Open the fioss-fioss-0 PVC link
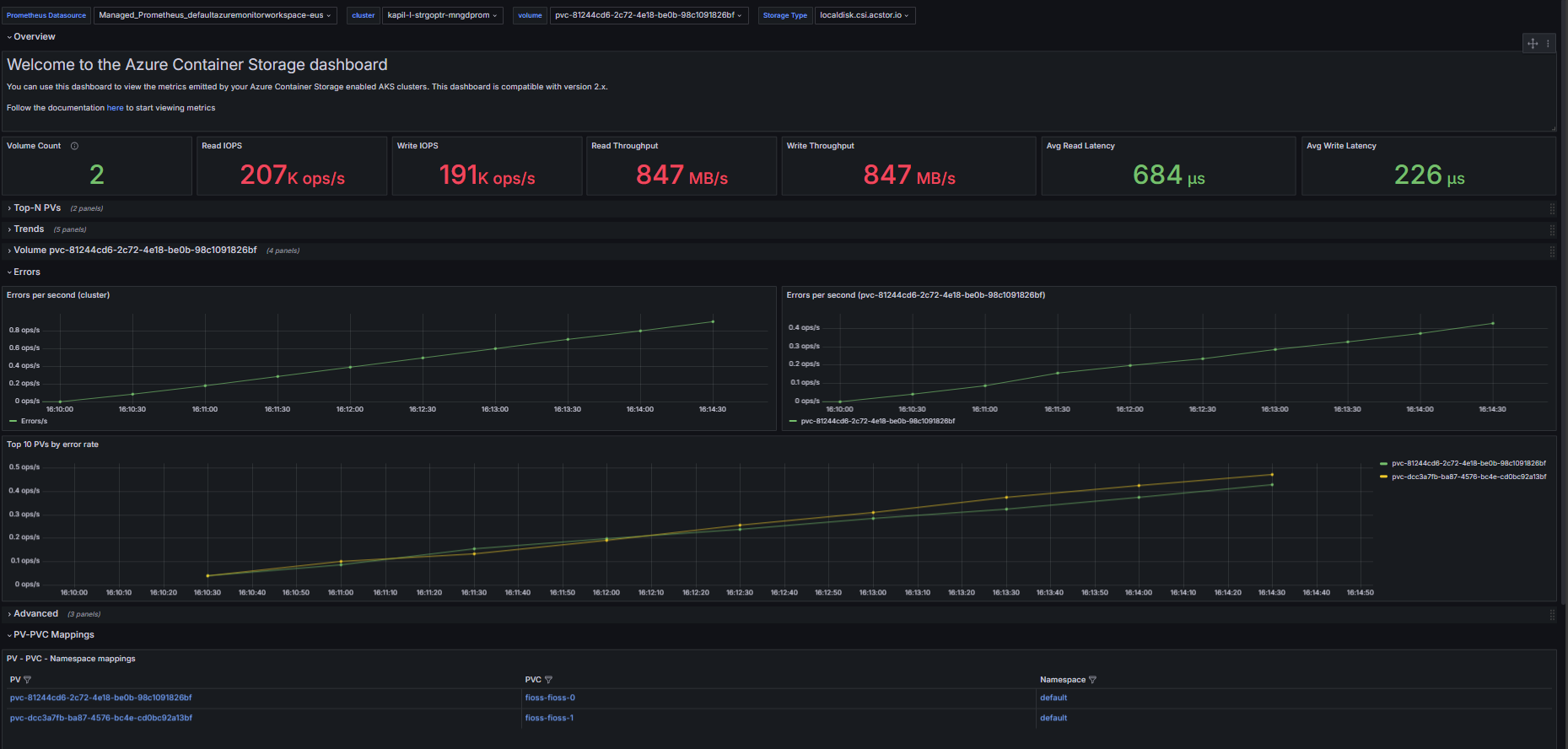 [x=550, y=698]
